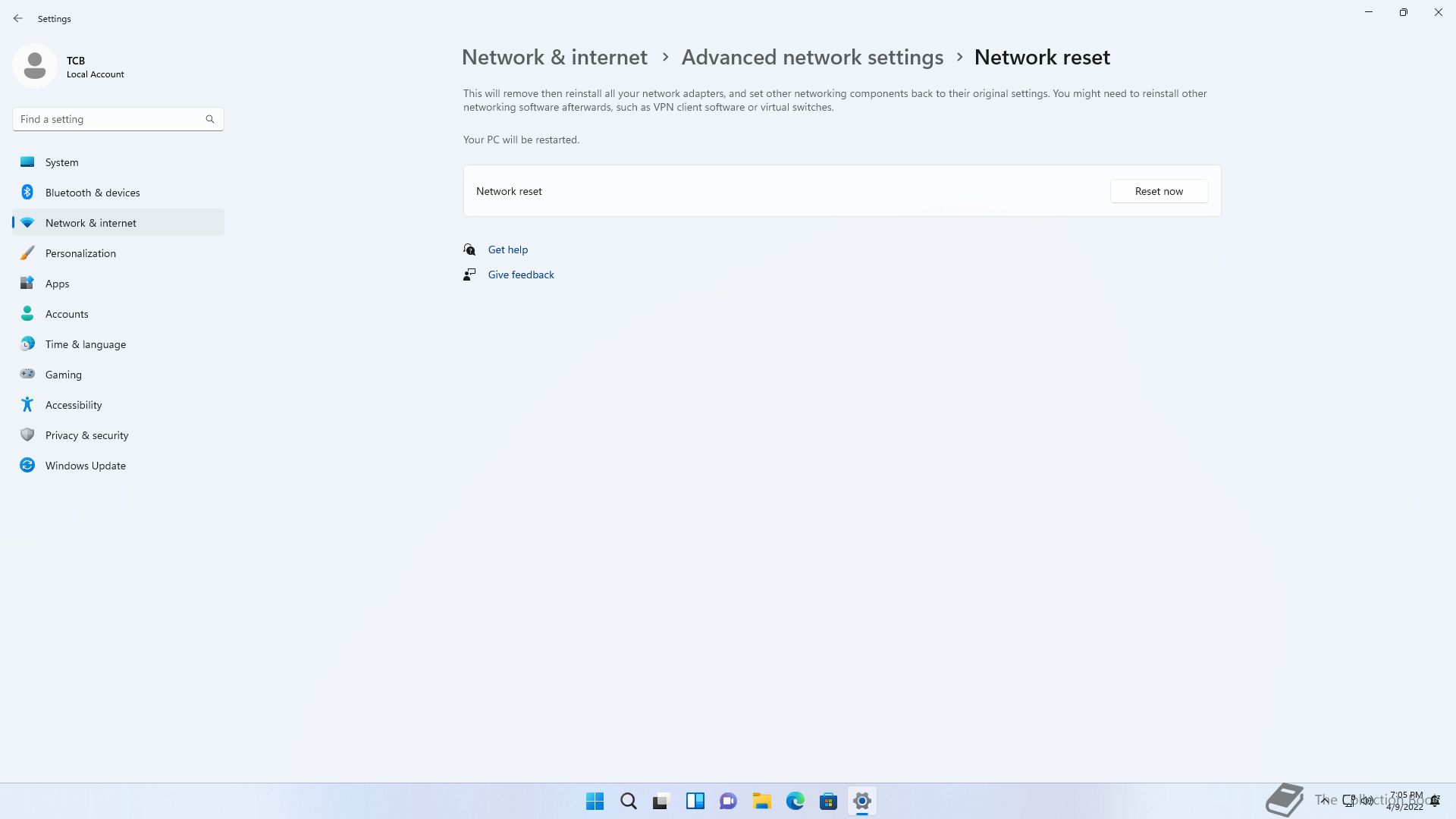Navigate to Advanced network settings breadcrumb

pyautogui.click(x=812, y=58)
